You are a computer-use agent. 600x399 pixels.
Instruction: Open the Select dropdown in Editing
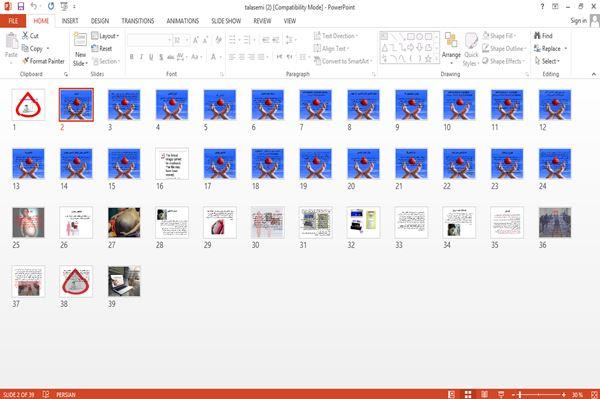(x=547, y=61)
